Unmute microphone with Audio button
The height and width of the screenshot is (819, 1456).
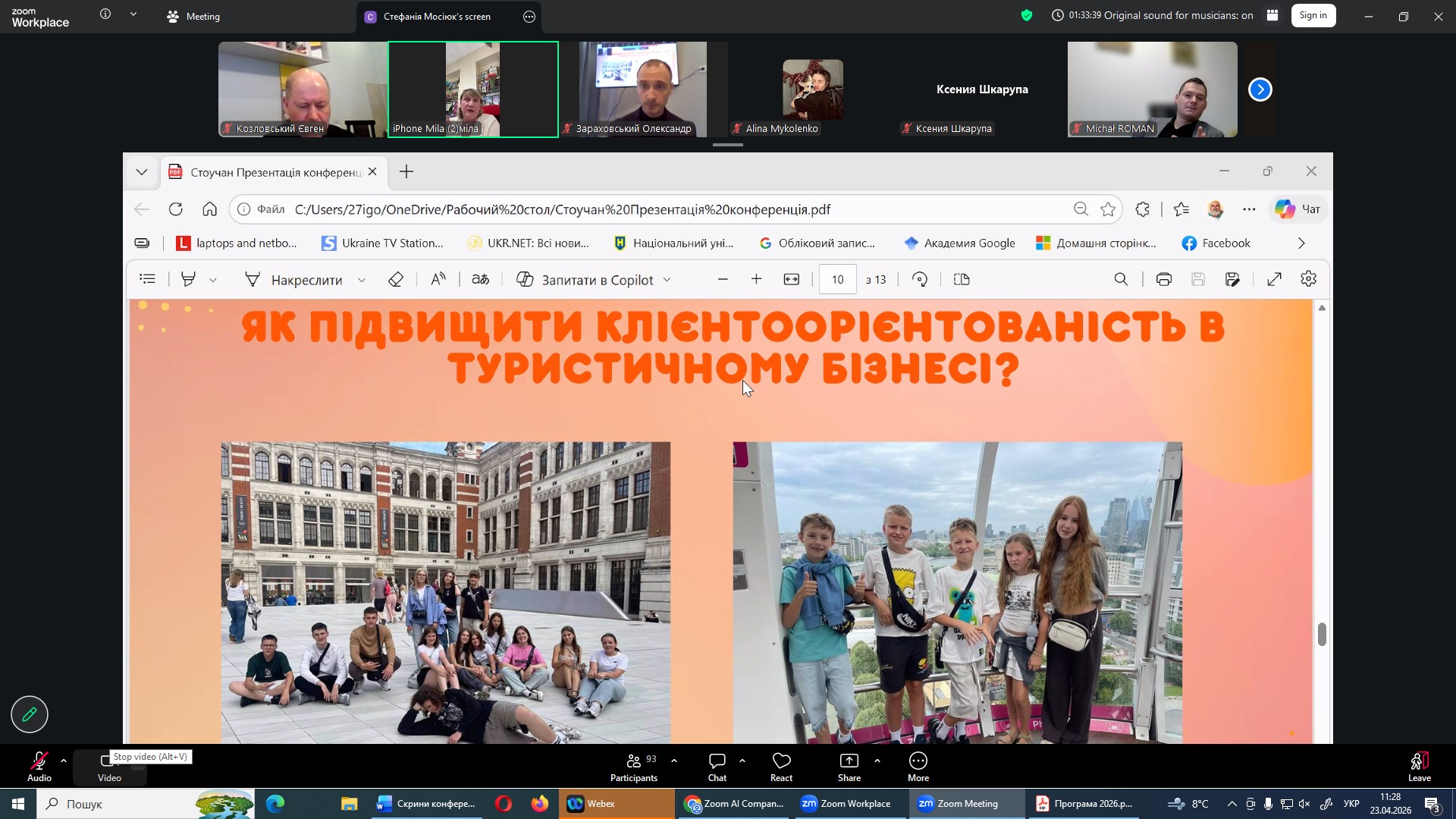tap(39, 766)
